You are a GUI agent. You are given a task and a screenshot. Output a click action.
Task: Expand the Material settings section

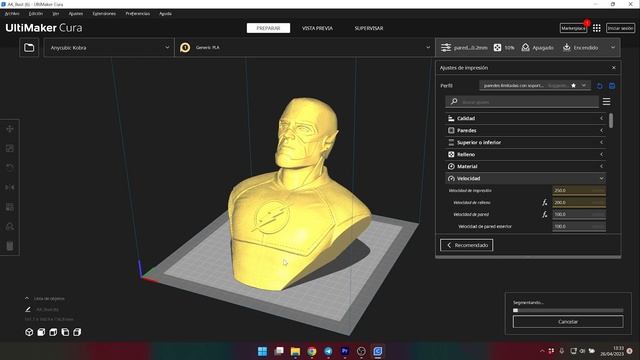[x=525, y=167]
